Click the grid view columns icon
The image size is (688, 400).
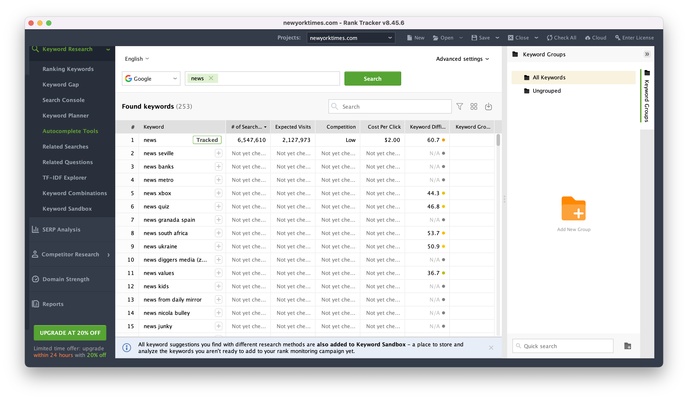[474, 107]
